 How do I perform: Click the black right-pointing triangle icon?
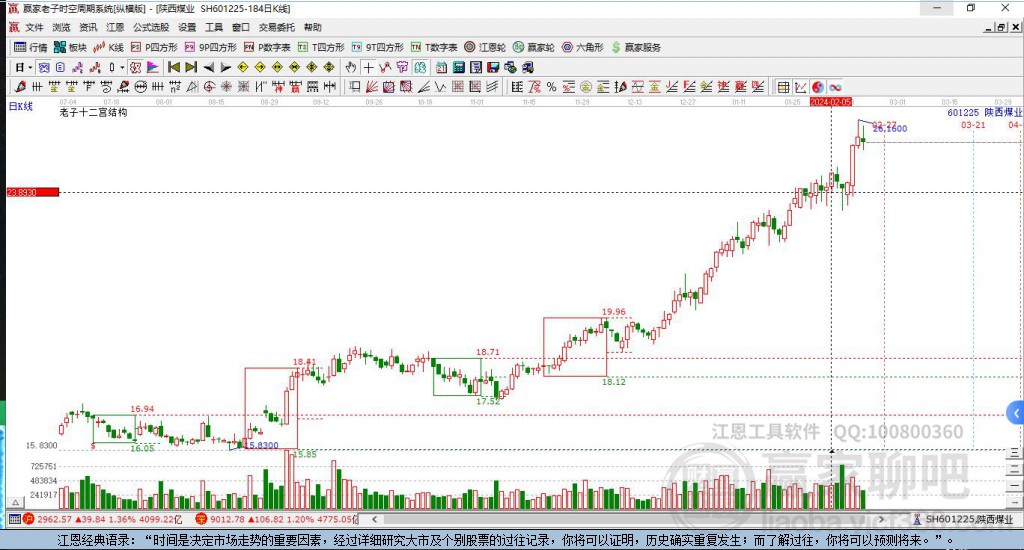(x=225, y=67)
